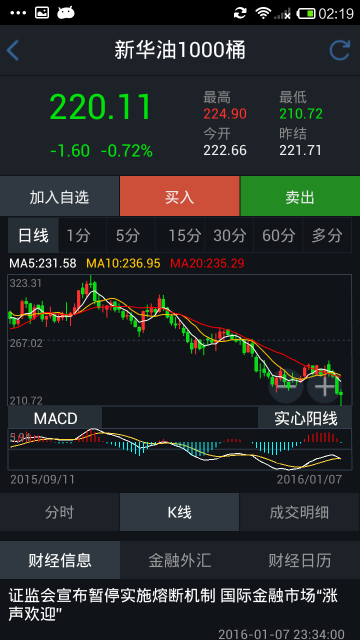Tap the Android robot notification icon
Screen dimensions: 360x640
(x=66, y=13)
